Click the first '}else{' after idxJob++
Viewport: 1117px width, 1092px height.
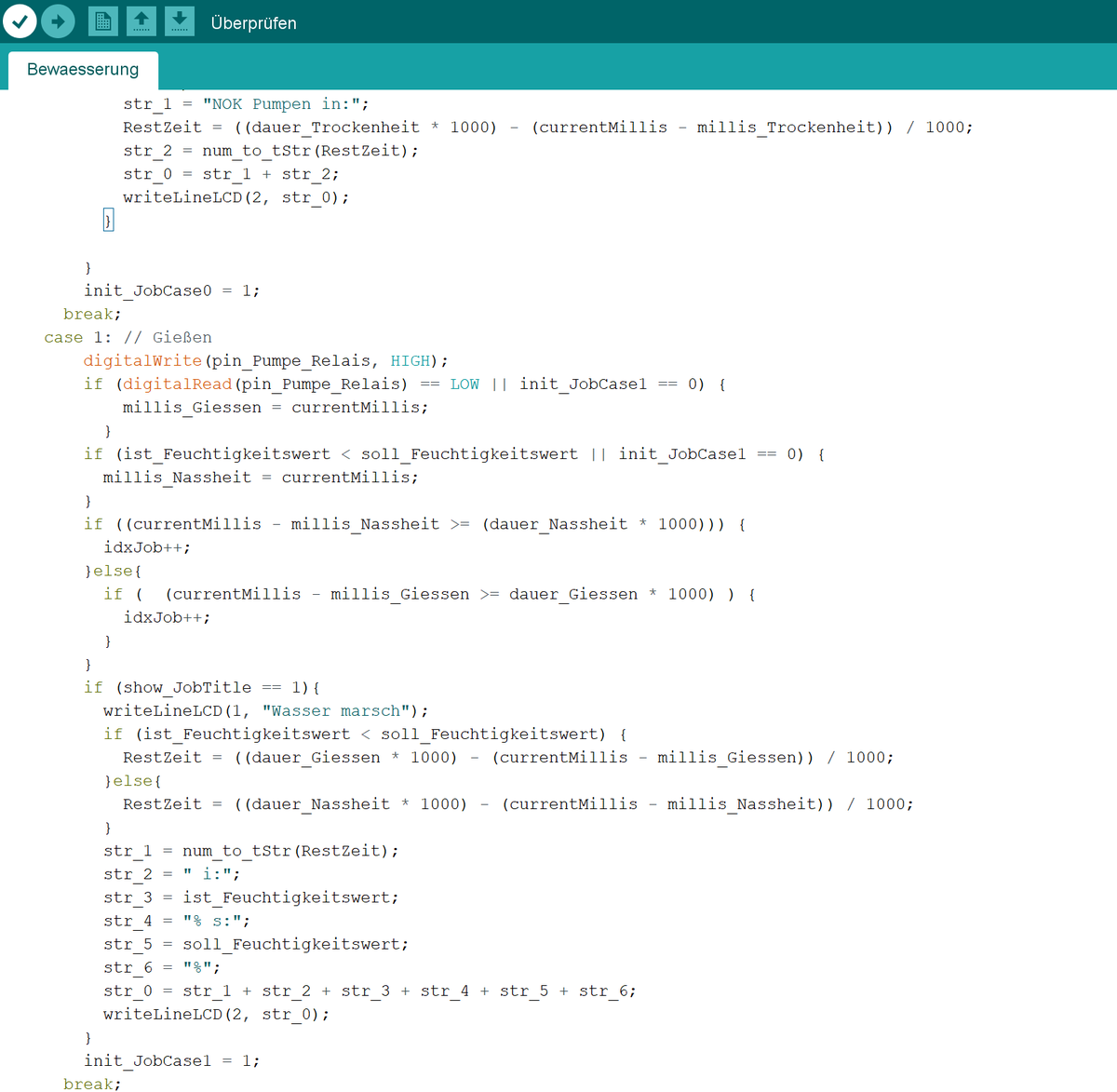point(113,571)
